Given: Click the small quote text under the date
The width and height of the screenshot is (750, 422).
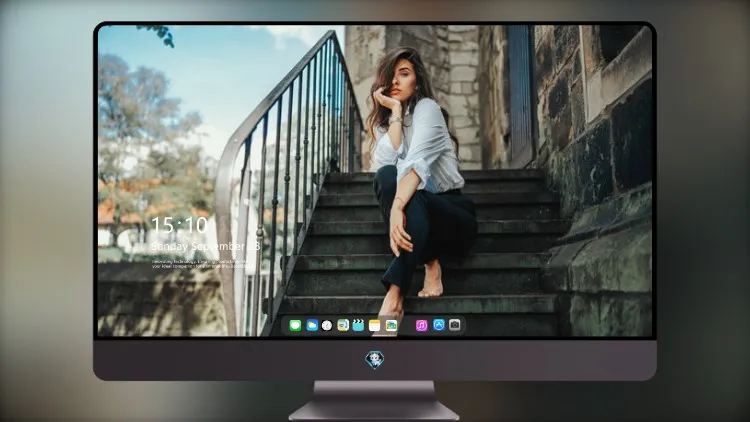Looking at the screenshot, I should point(200,264).
